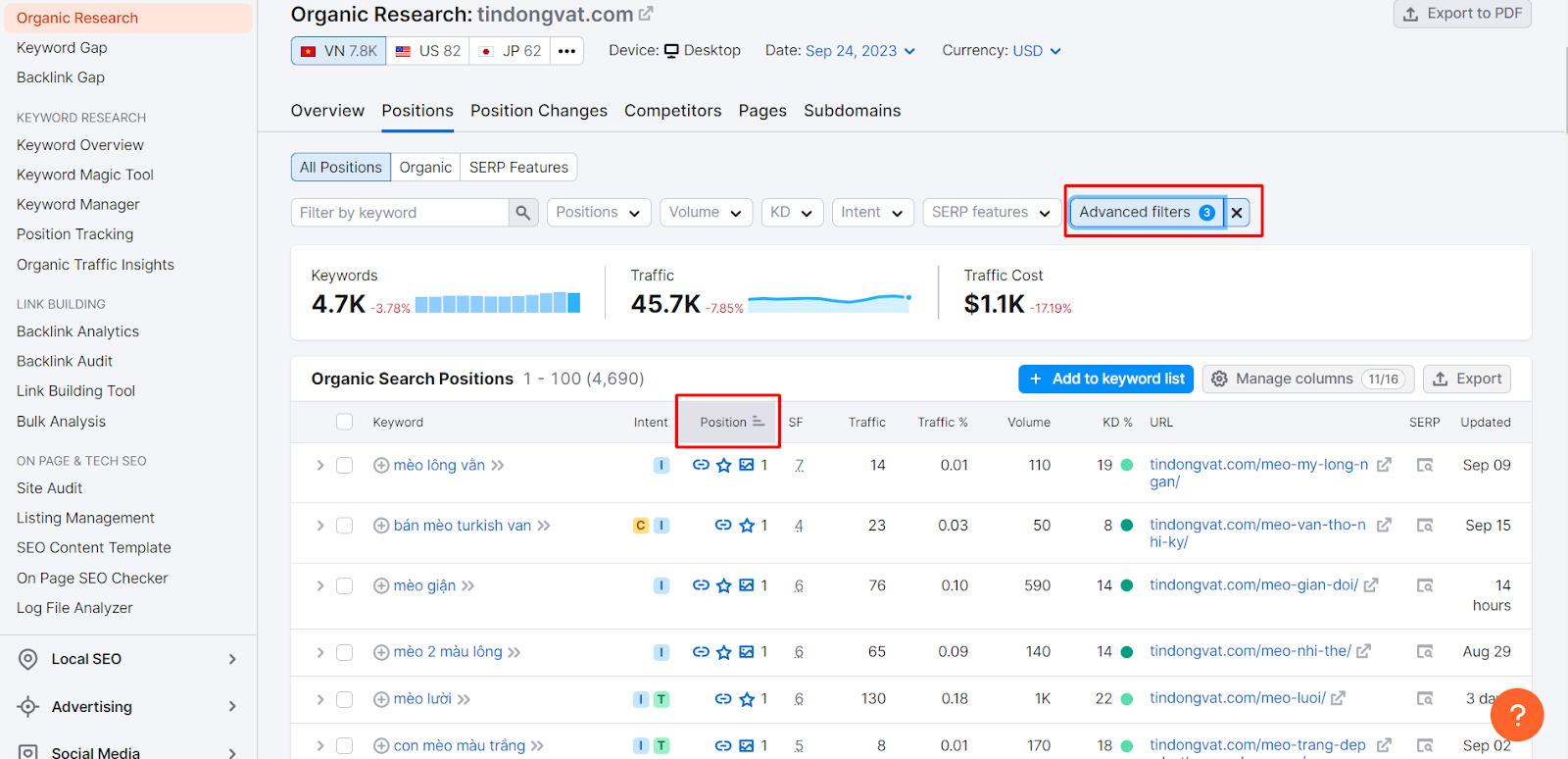This screenshot has height=759, width=1568.
Task: Open meo-luoi URL external link icon
Action: click(x=1338, y=698)
